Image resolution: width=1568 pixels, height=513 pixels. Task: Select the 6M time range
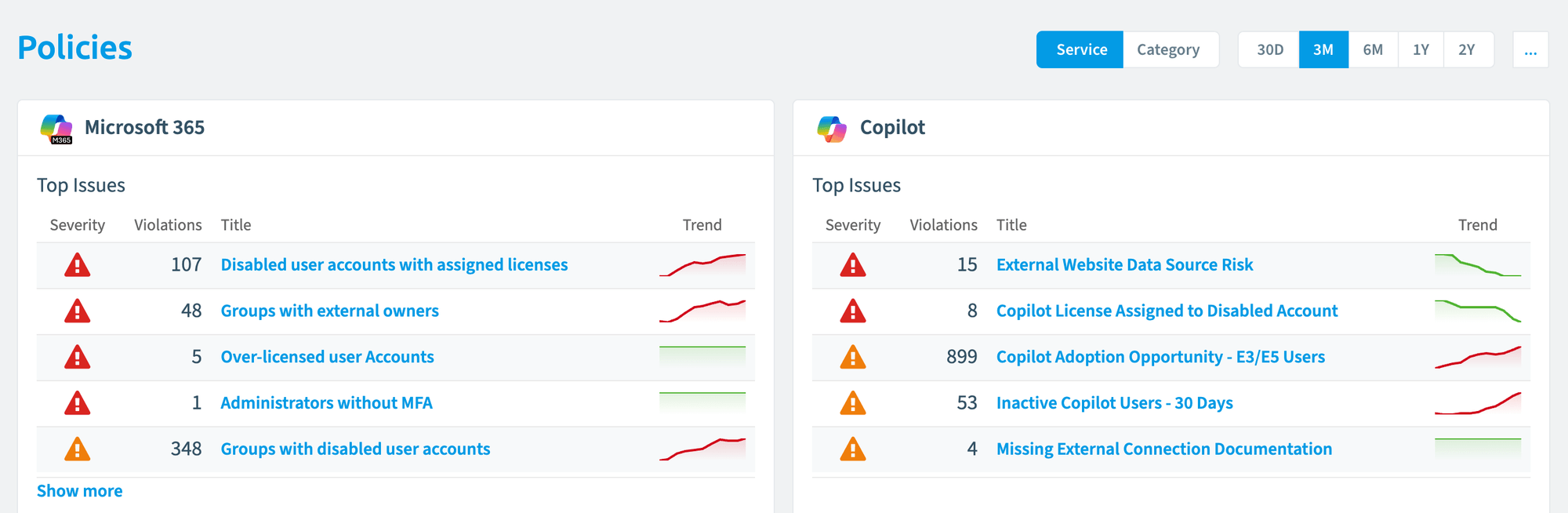click(1373, 49)
